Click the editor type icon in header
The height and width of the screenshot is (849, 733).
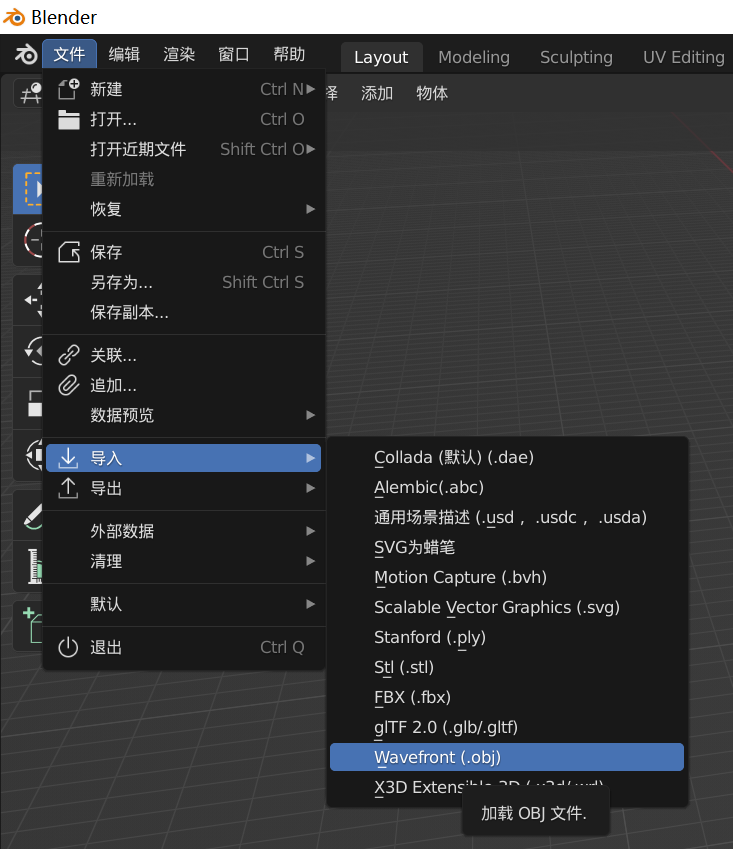point(30,93)
